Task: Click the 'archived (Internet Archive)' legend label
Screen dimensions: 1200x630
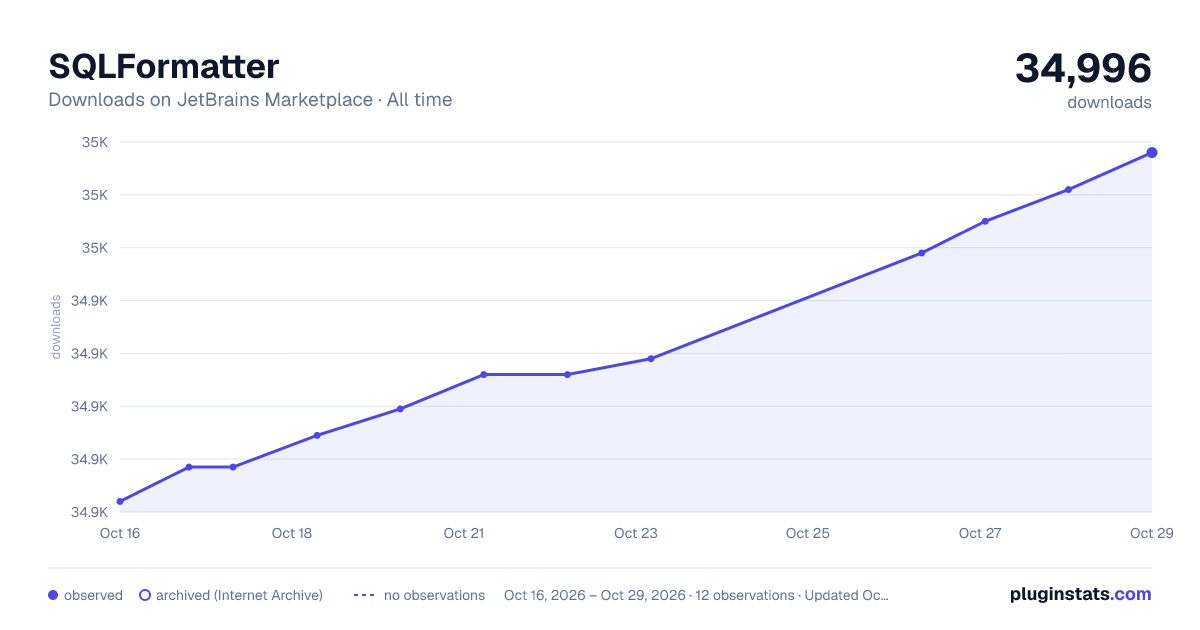Action: pos(239,595)
